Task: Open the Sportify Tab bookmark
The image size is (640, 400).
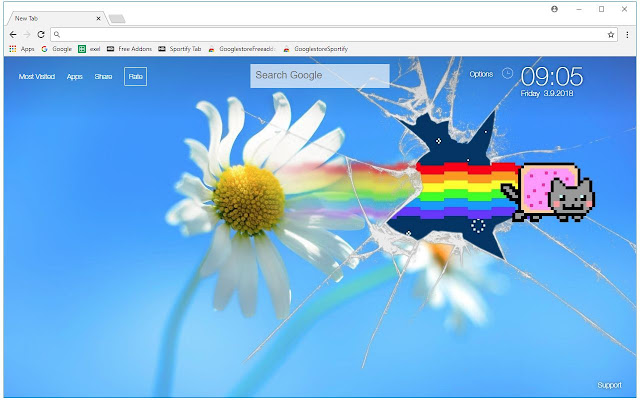Action: [x=180, y=49]
